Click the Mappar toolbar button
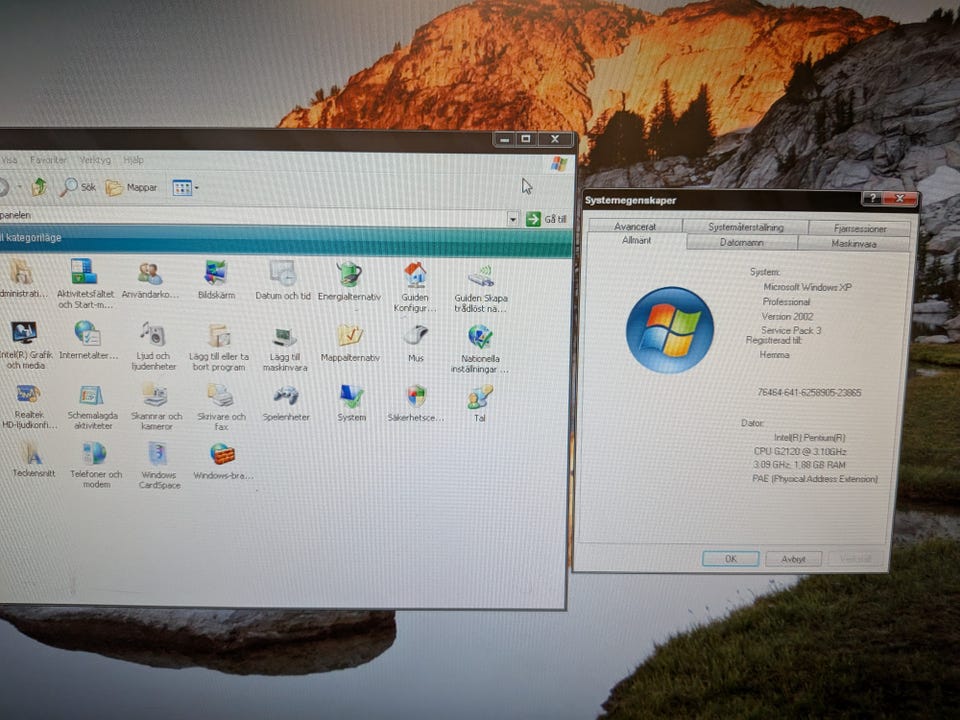 (132, 187)
